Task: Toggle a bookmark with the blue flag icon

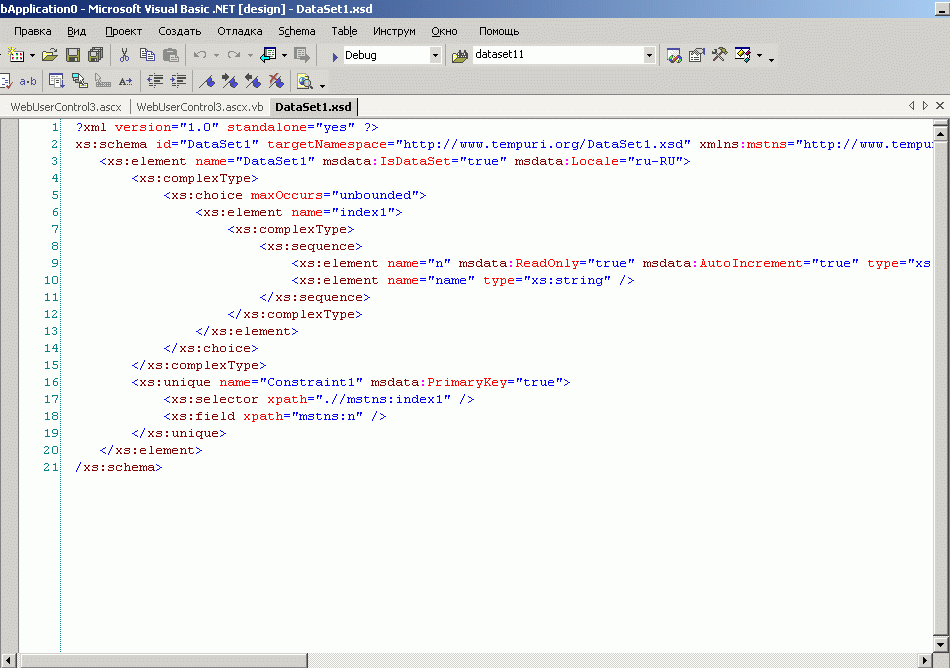Action: [x=207, y=81]
